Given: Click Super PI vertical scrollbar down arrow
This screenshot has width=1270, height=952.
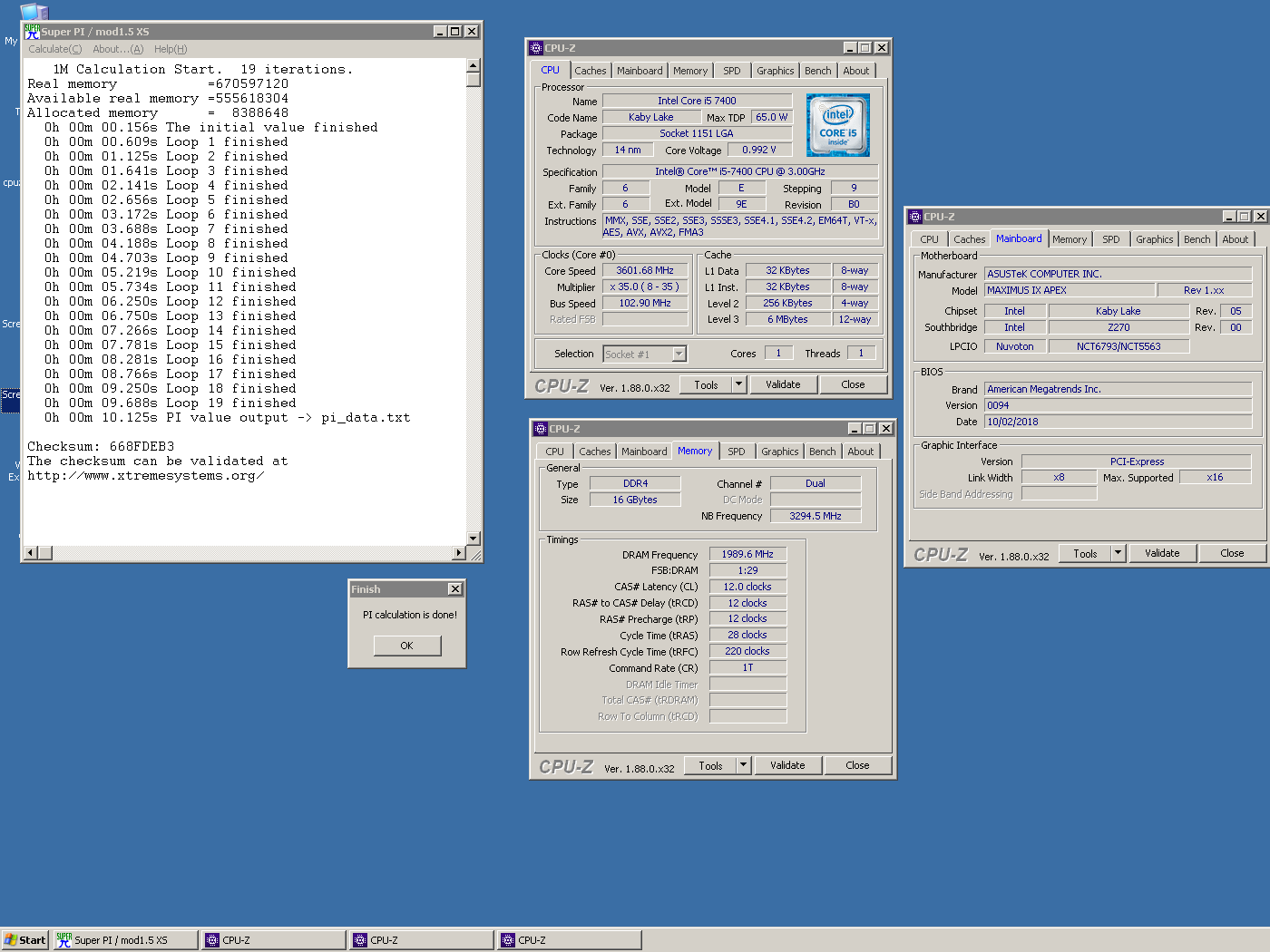Looking at the screenshot, I should [x=473, y=538].
